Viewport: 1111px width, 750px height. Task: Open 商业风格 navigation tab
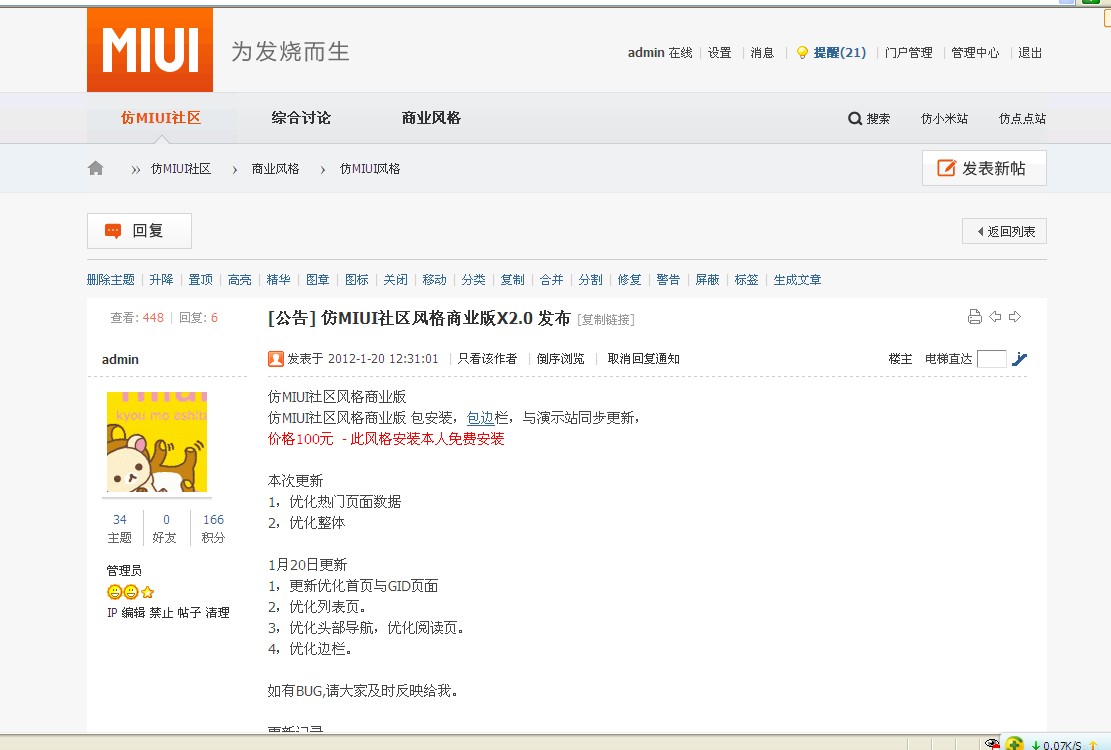(431, 118)
